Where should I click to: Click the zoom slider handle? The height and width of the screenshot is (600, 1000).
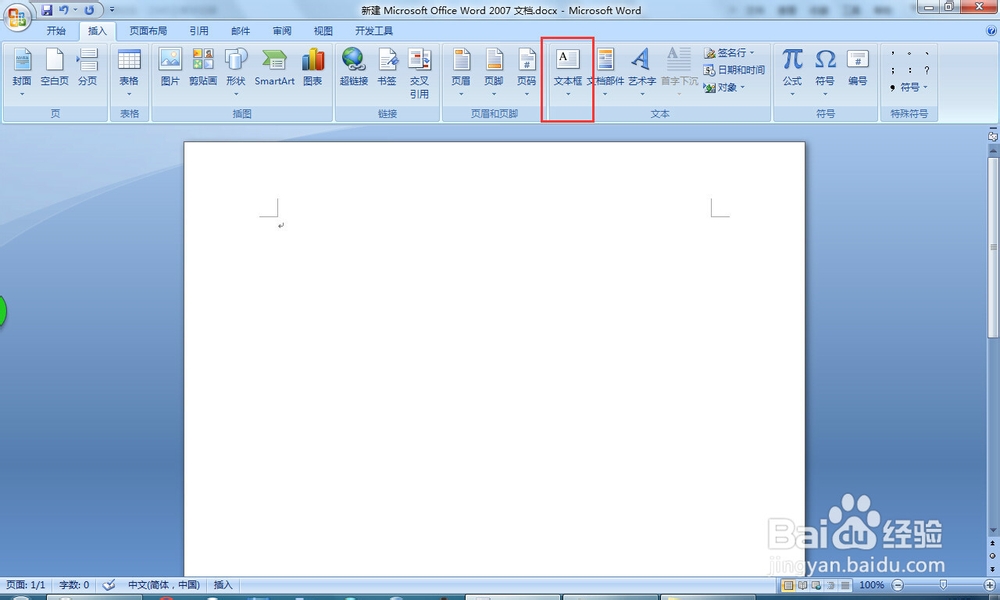pyautogui.click(x=943, y=585)
